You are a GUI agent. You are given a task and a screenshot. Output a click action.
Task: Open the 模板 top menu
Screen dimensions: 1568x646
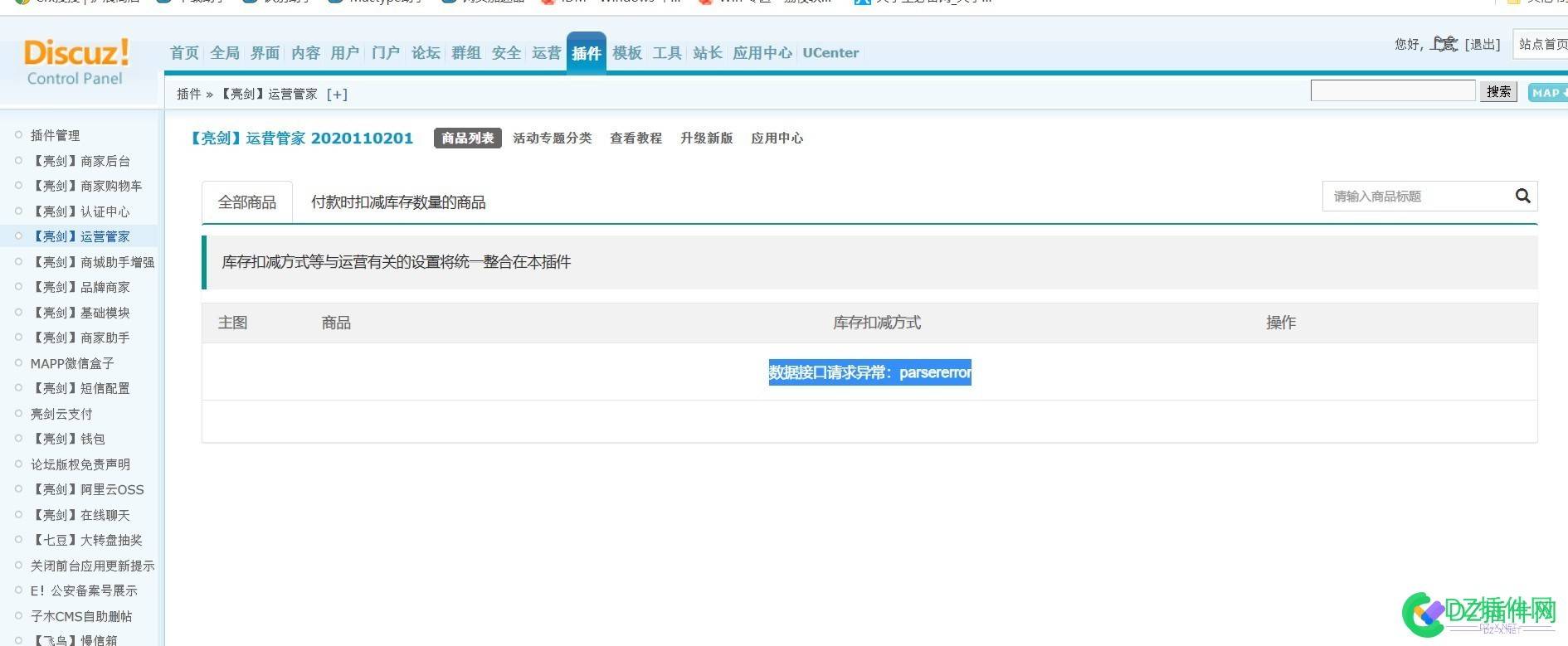627,53
